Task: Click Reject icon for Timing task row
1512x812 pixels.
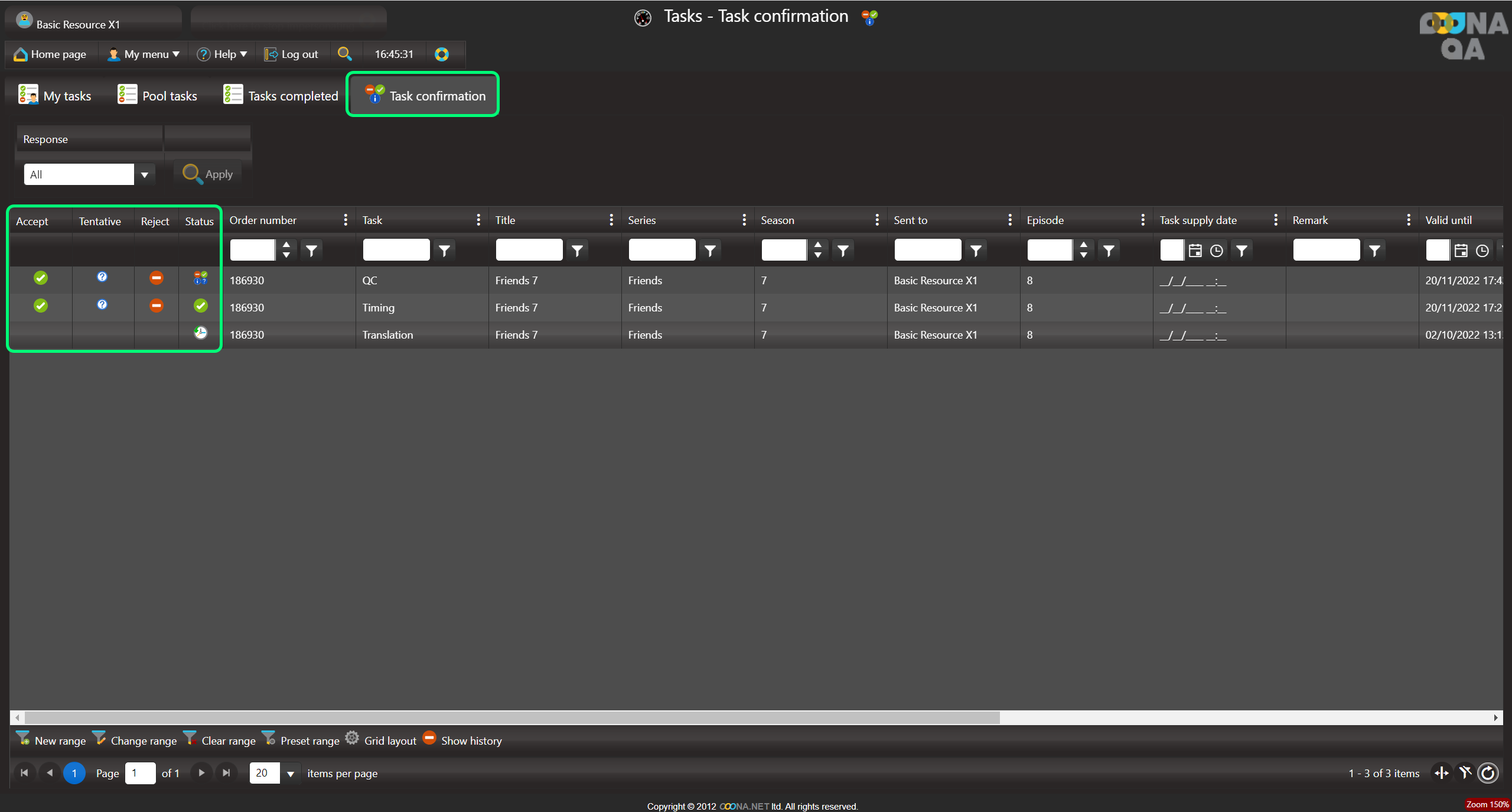Action: point(156,306)
